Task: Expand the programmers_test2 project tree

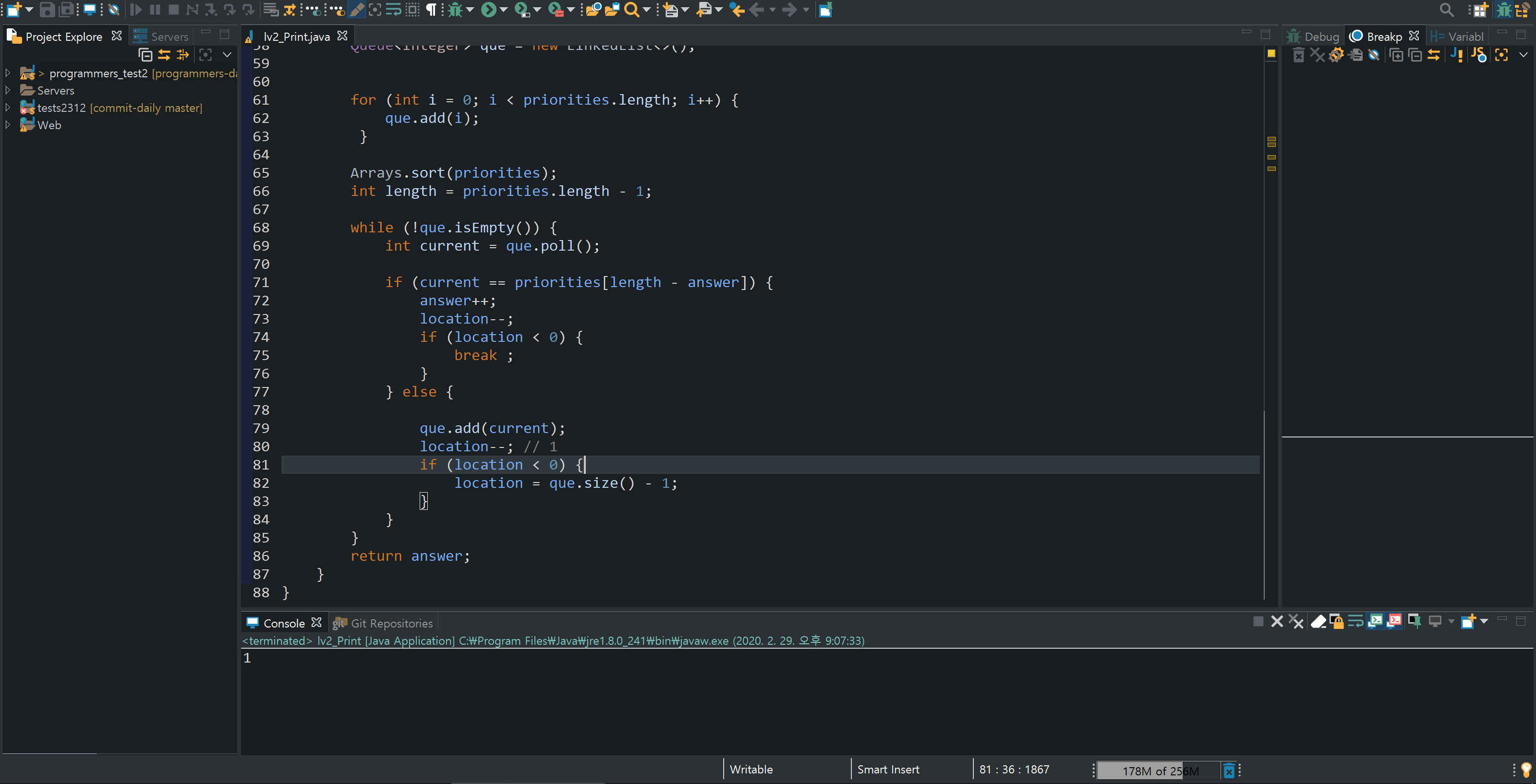Action: pos(8,73)
